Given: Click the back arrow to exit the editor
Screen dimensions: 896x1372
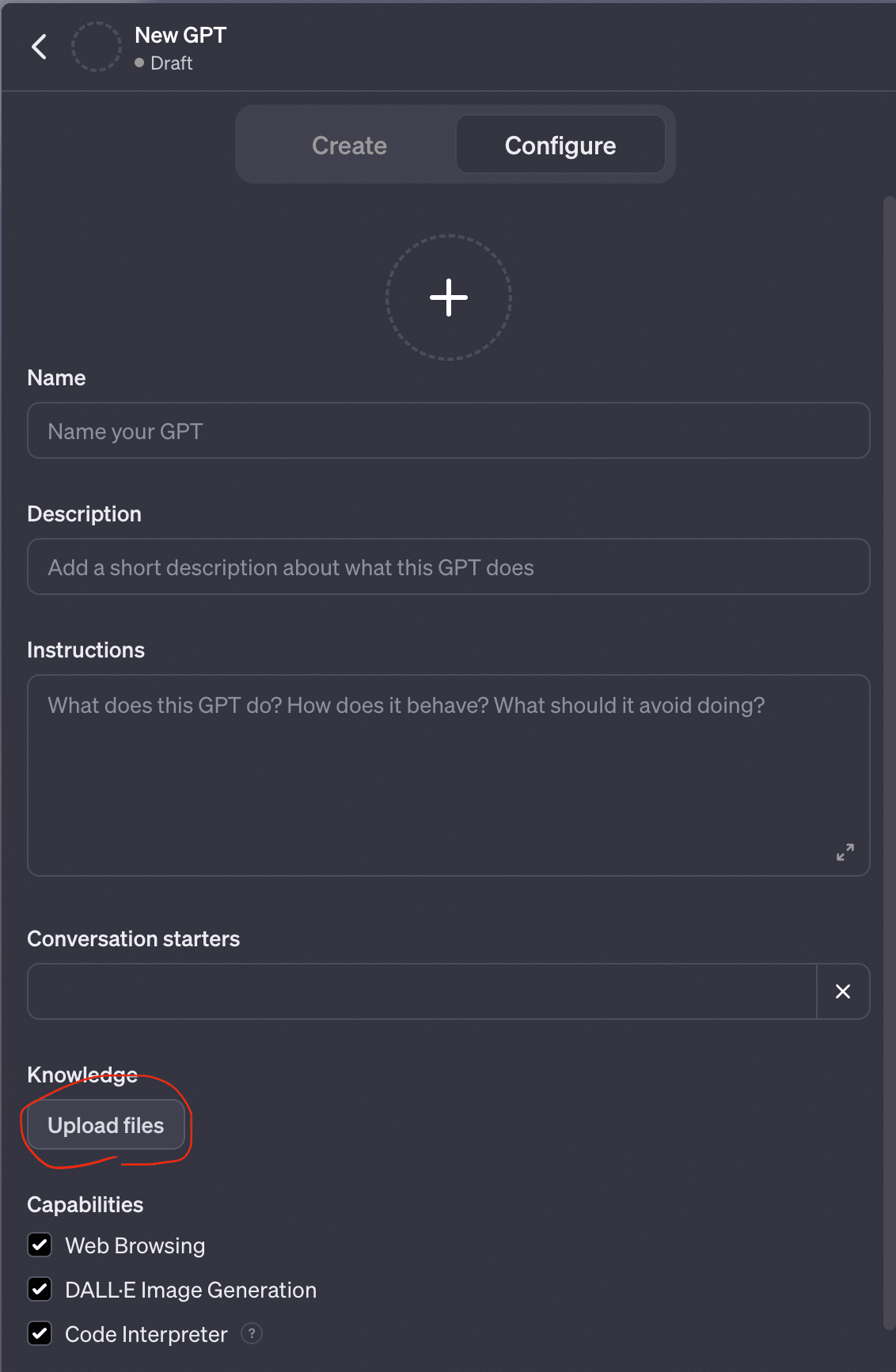Looking at the screenshot, I should (39, 47).
